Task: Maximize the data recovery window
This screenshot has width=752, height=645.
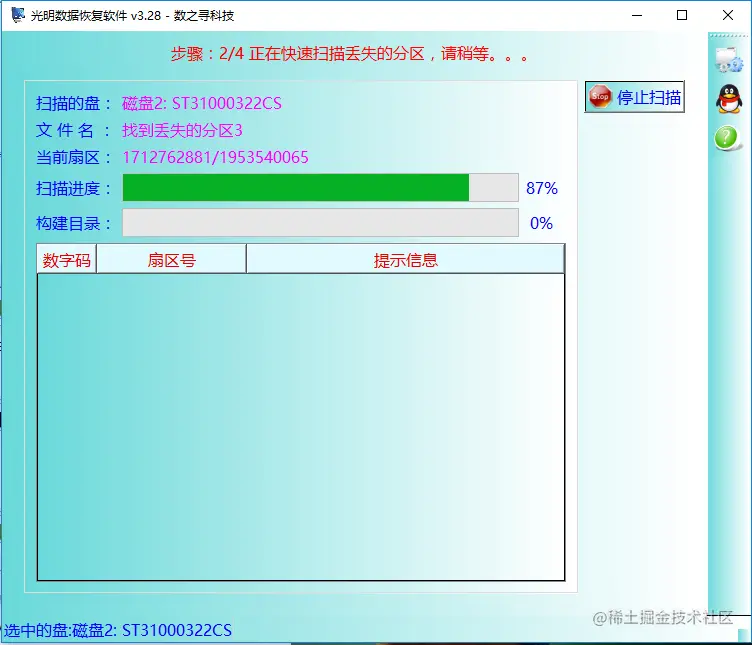Action: click(682, 15)
